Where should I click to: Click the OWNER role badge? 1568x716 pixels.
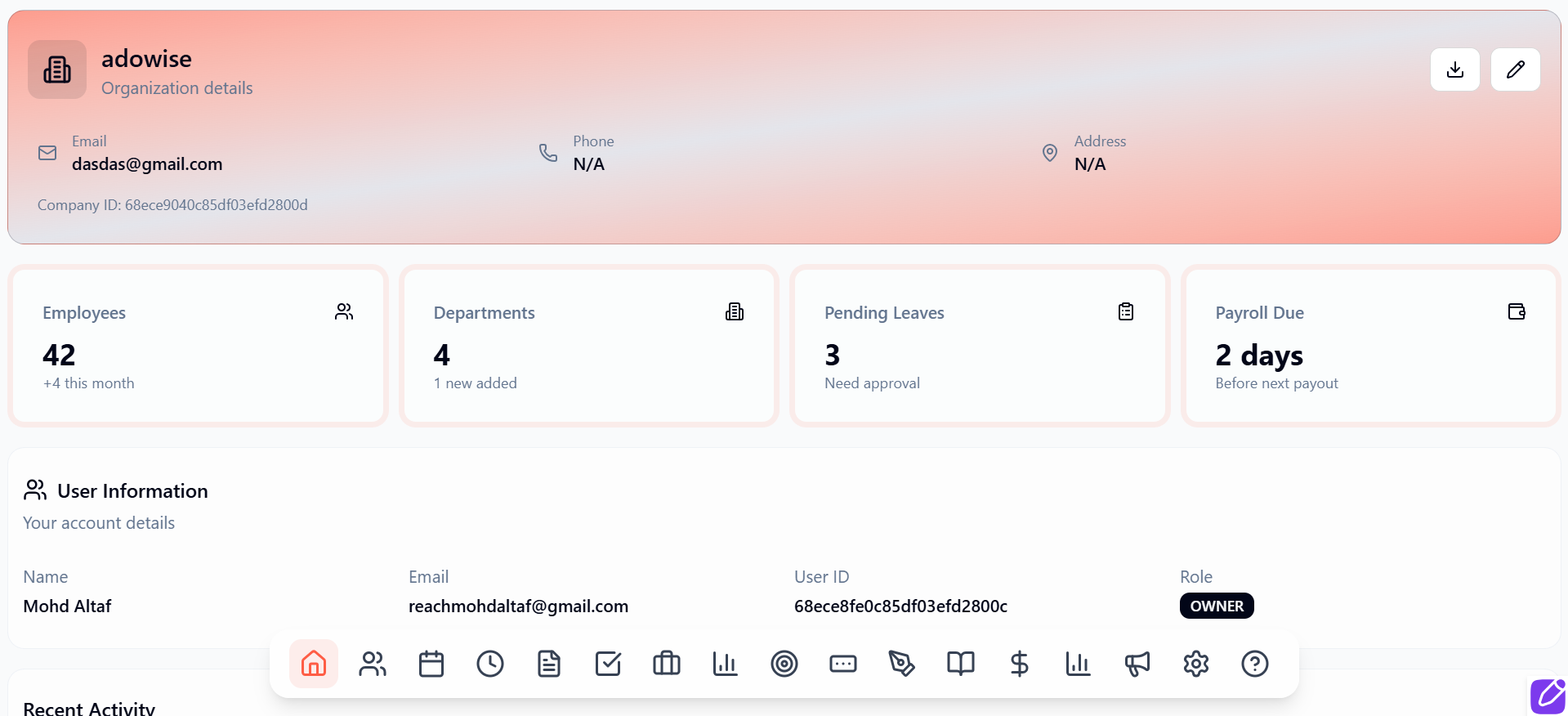(1216, 606)
